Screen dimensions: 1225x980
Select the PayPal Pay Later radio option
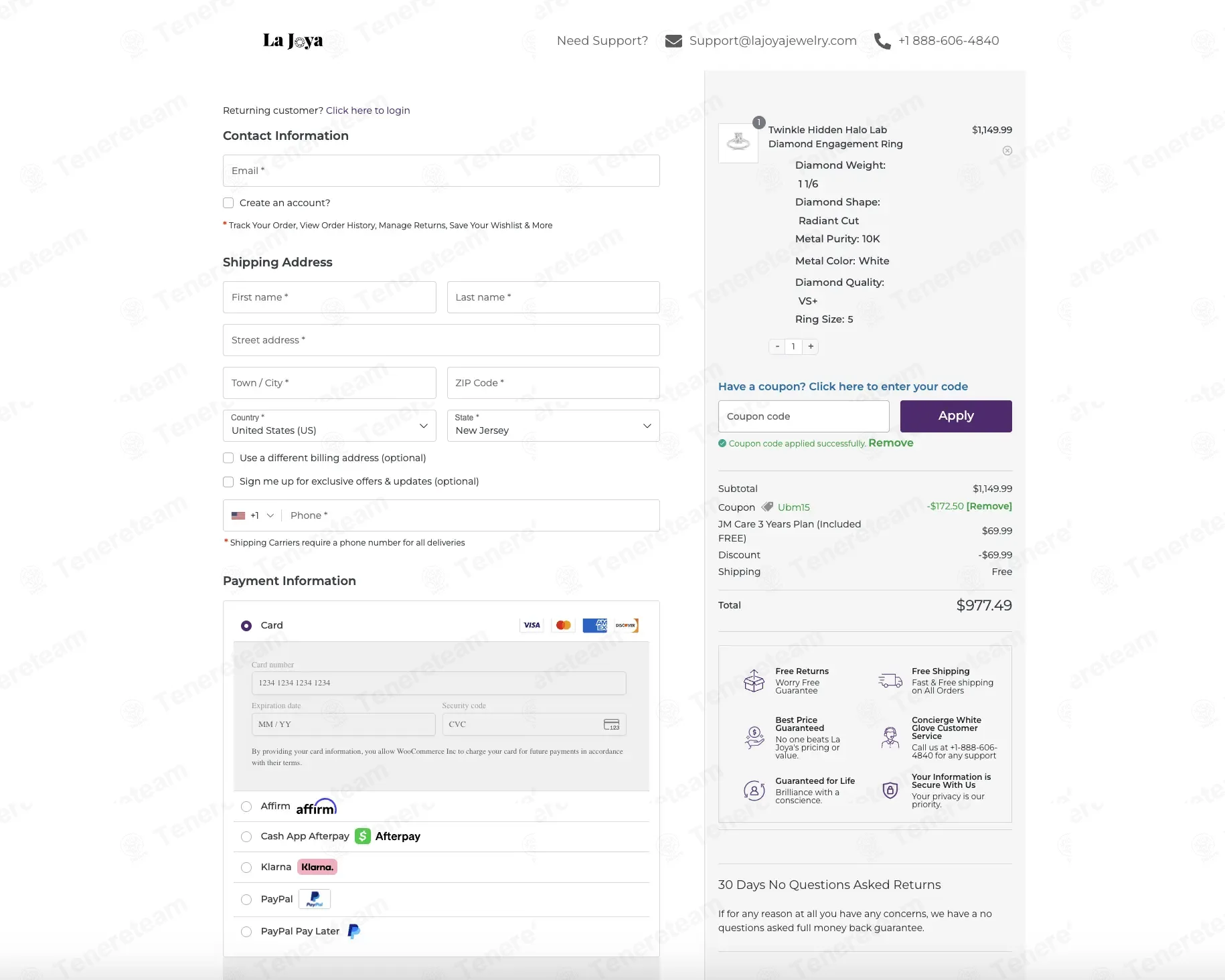(x=246, y=932)
